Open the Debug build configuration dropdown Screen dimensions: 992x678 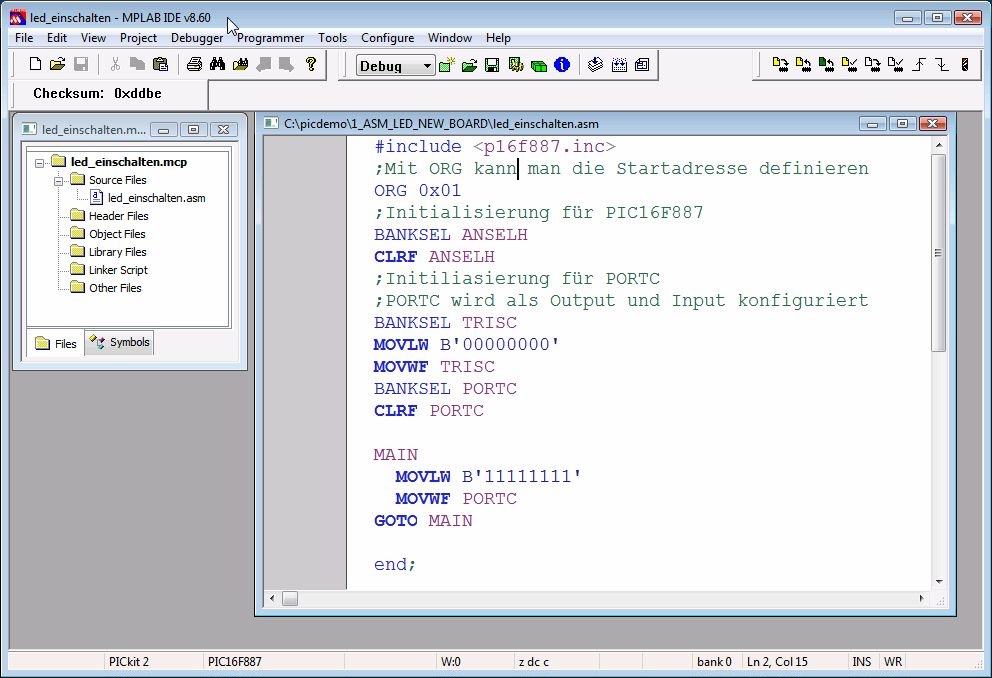(395, 65)
